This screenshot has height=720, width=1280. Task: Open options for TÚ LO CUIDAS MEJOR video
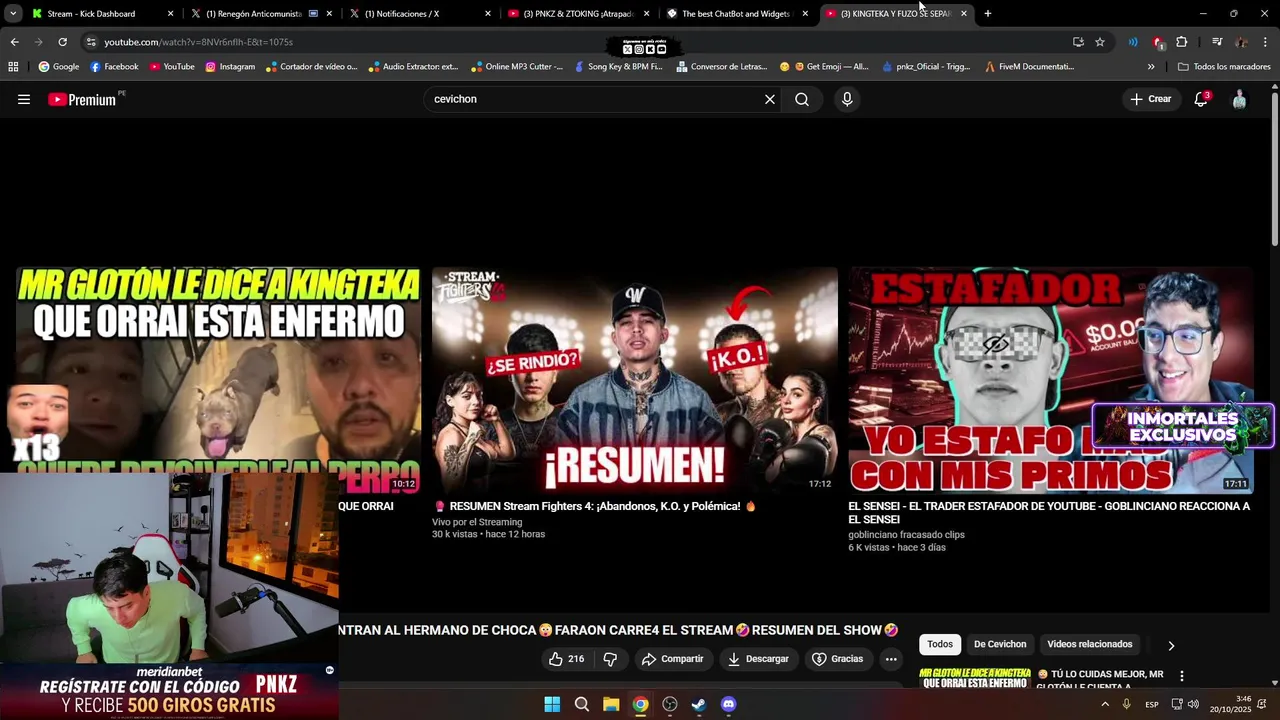click(x=1182, y=676)
